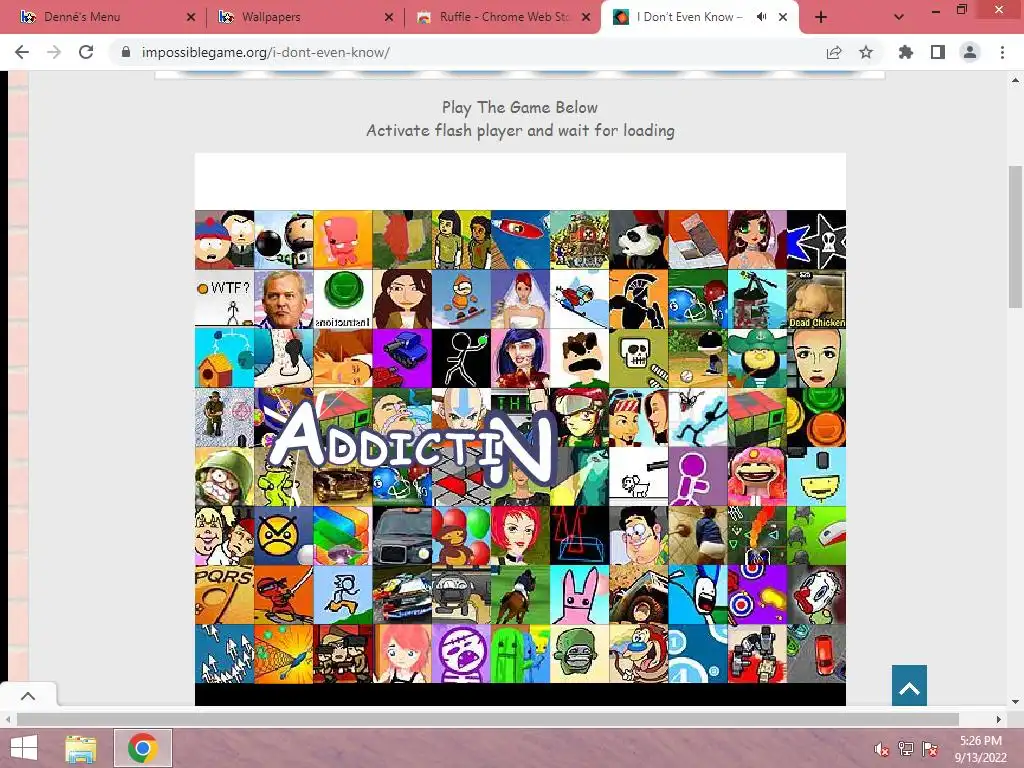Screen dimensions: 1024x768
Task: View site security lock info
Action: (x=126, y=52)
